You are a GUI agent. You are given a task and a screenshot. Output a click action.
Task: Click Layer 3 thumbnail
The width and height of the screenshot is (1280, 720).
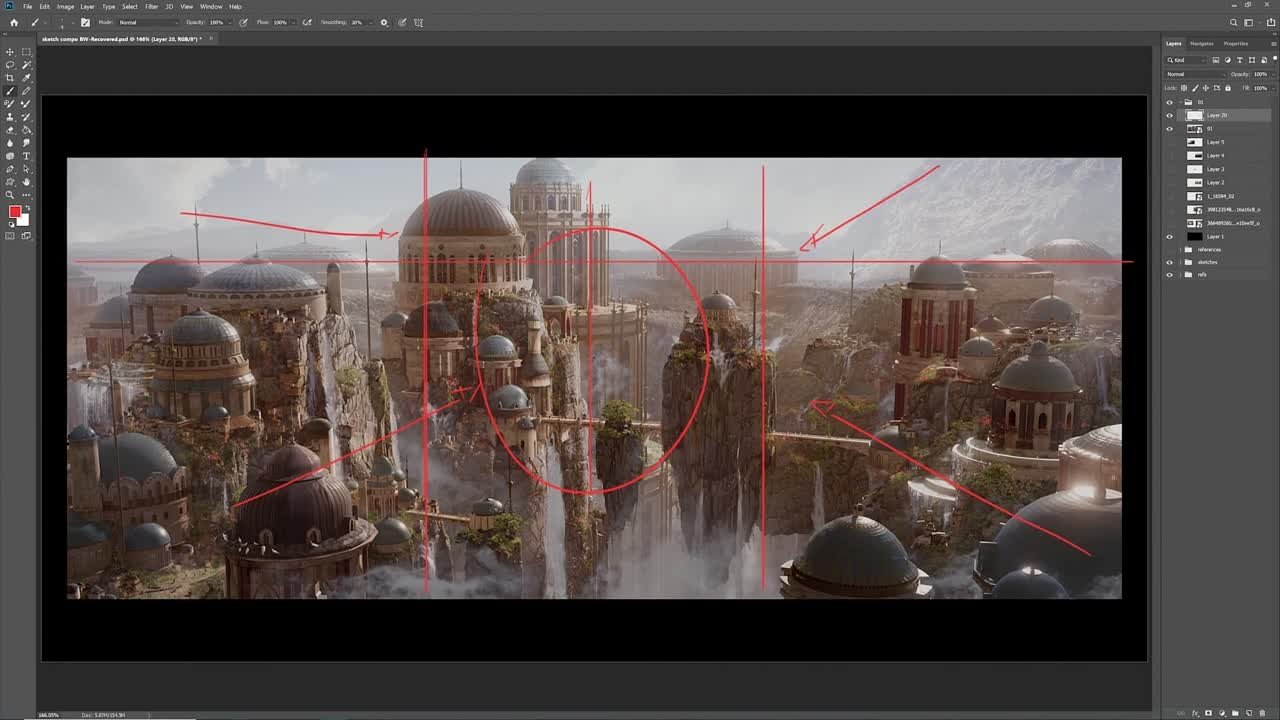[x=1194, y=169]
